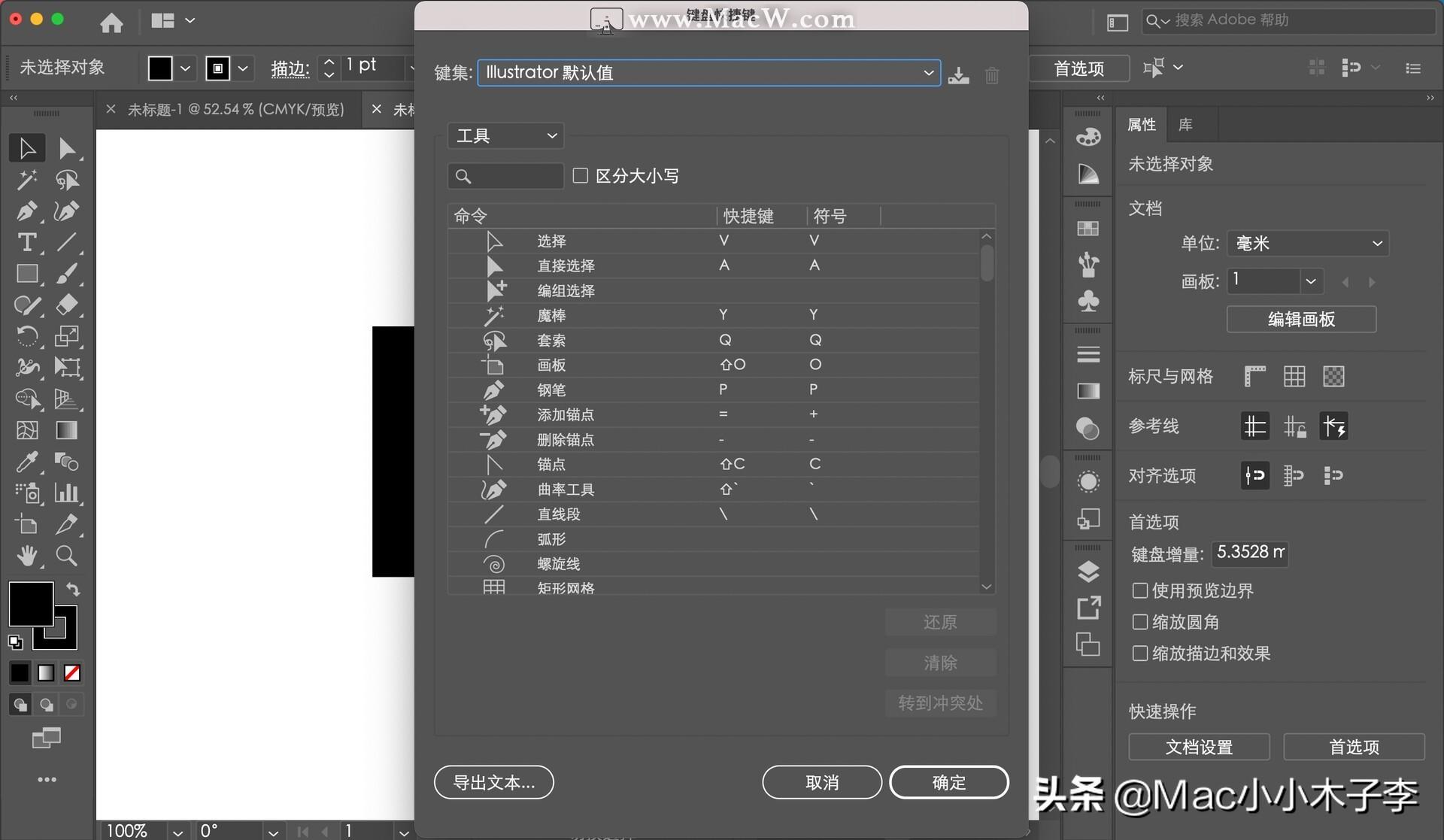Screen dimensions: 1444x840
Task: Select the Rotate tool in the toolbar
Action: 27,336
